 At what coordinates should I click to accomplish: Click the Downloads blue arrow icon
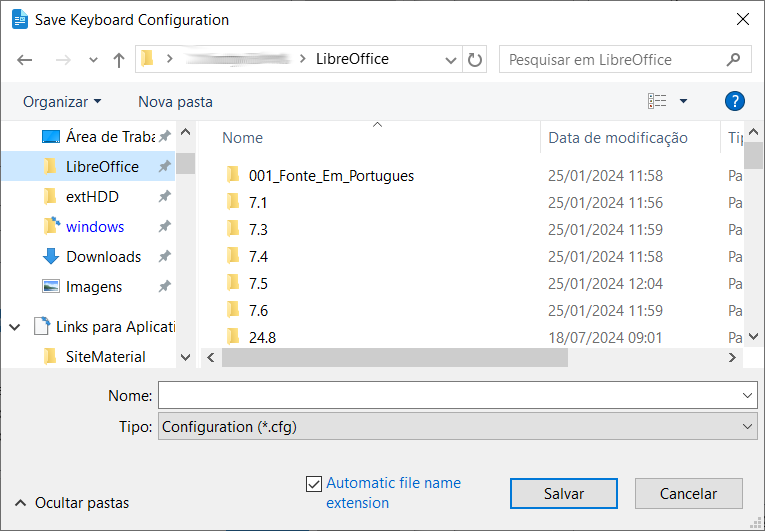pyautogui.click(x=51, y=256)
